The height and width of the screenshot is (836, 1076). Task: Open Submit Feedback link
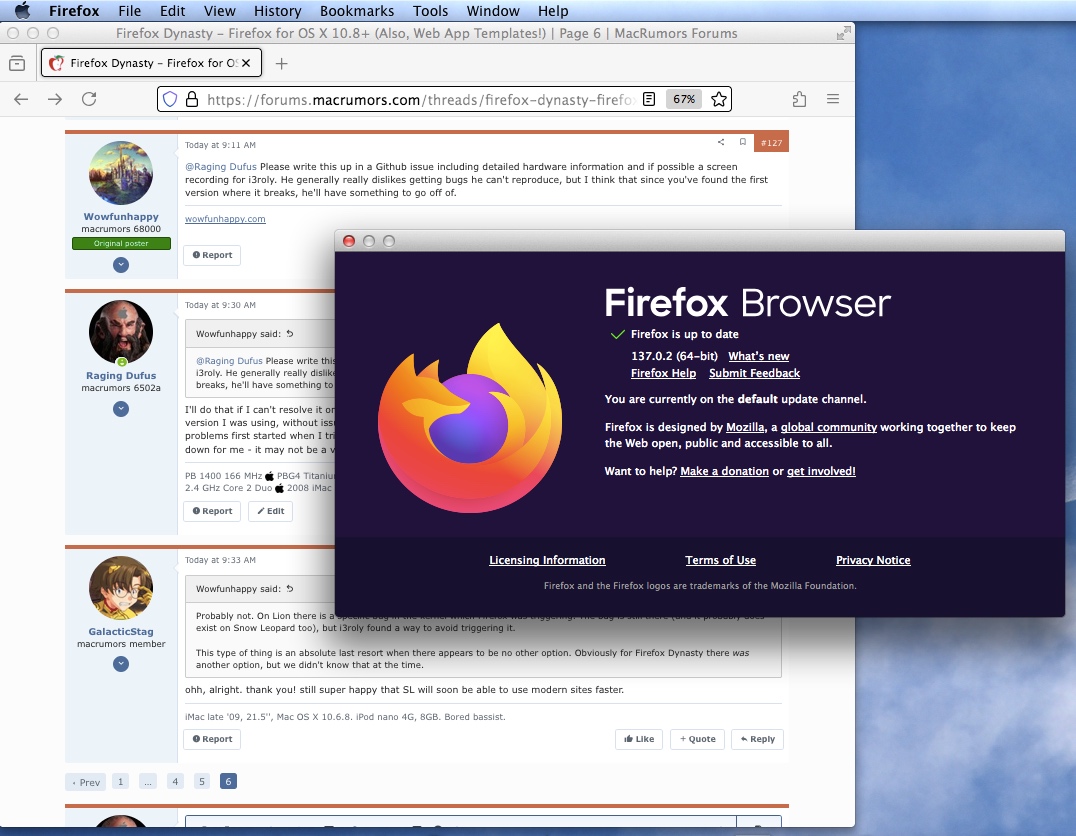tap(754, 373)
